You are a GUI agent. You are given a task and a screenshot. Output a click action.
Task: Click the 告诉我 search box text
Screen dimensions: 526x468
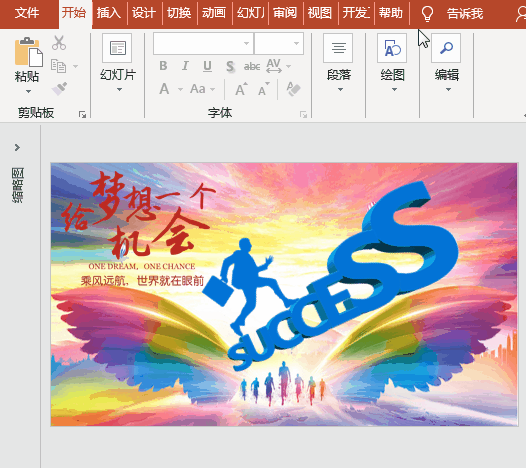[465, 14]
